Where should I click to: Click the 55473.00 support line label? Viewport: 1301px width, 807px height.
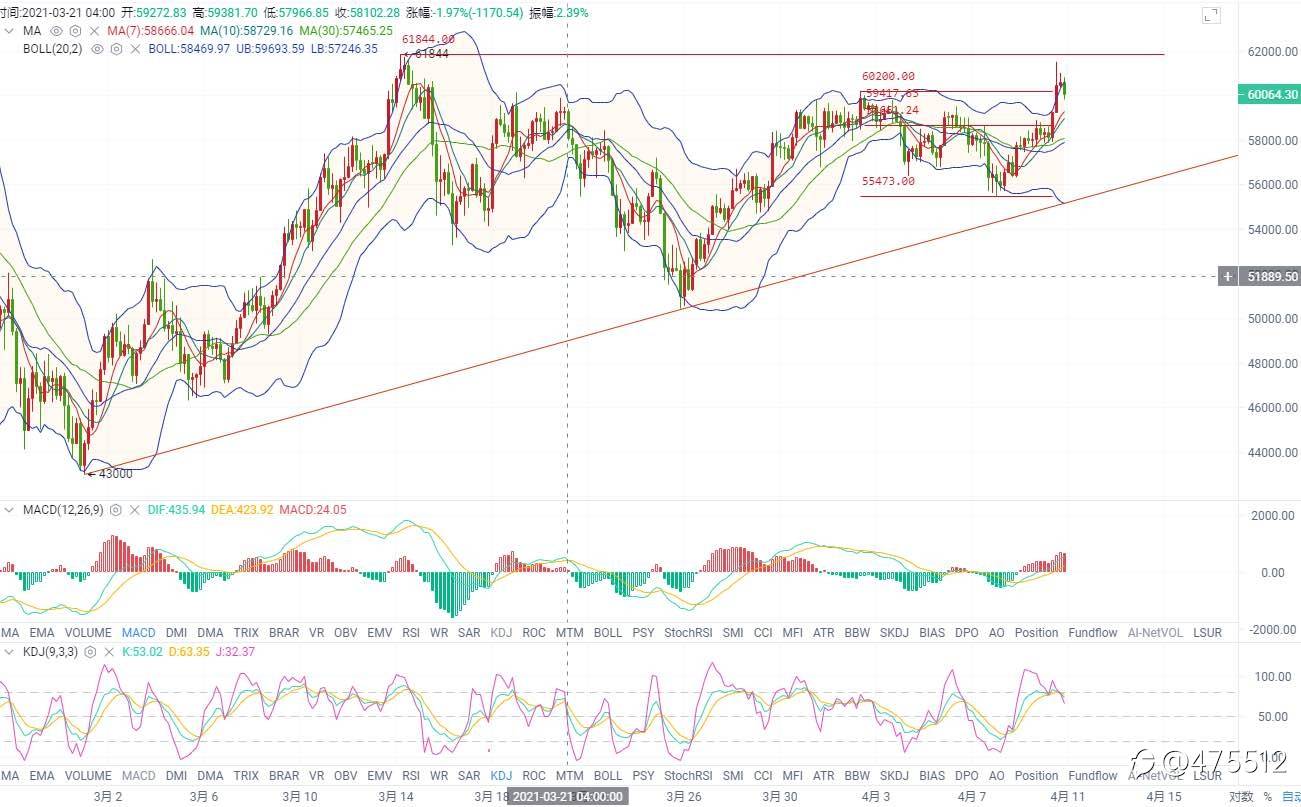(x=888, y=182)
